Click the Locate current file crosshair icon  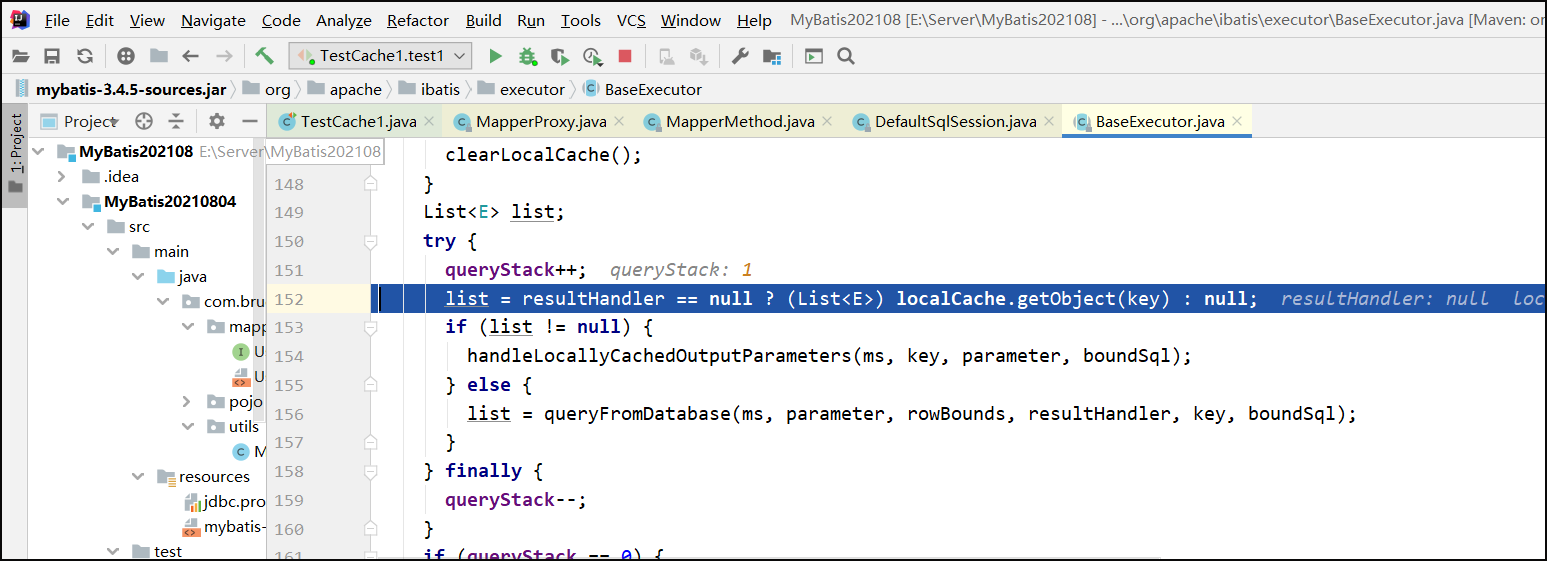coord(144,121)
